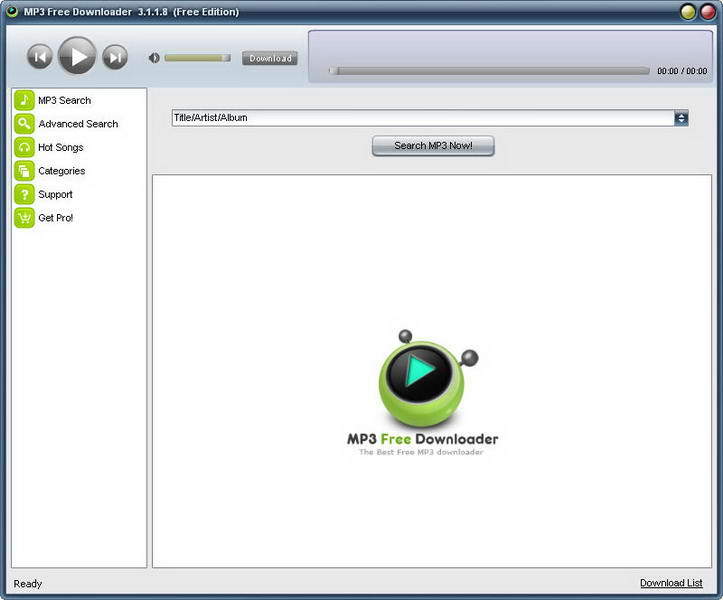Click the Play button

click(x=77, y=56)
